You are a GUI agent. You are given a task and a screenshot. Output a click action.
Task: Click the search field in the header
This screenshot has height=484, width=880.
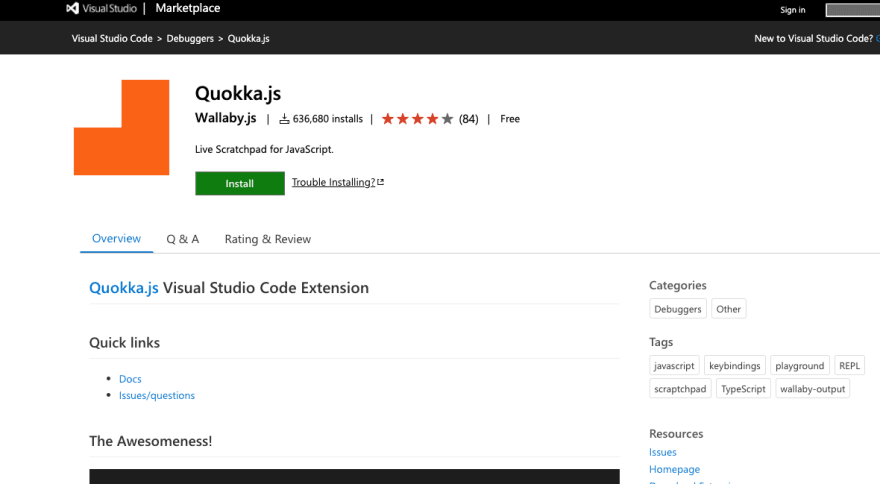click(852, 10)
